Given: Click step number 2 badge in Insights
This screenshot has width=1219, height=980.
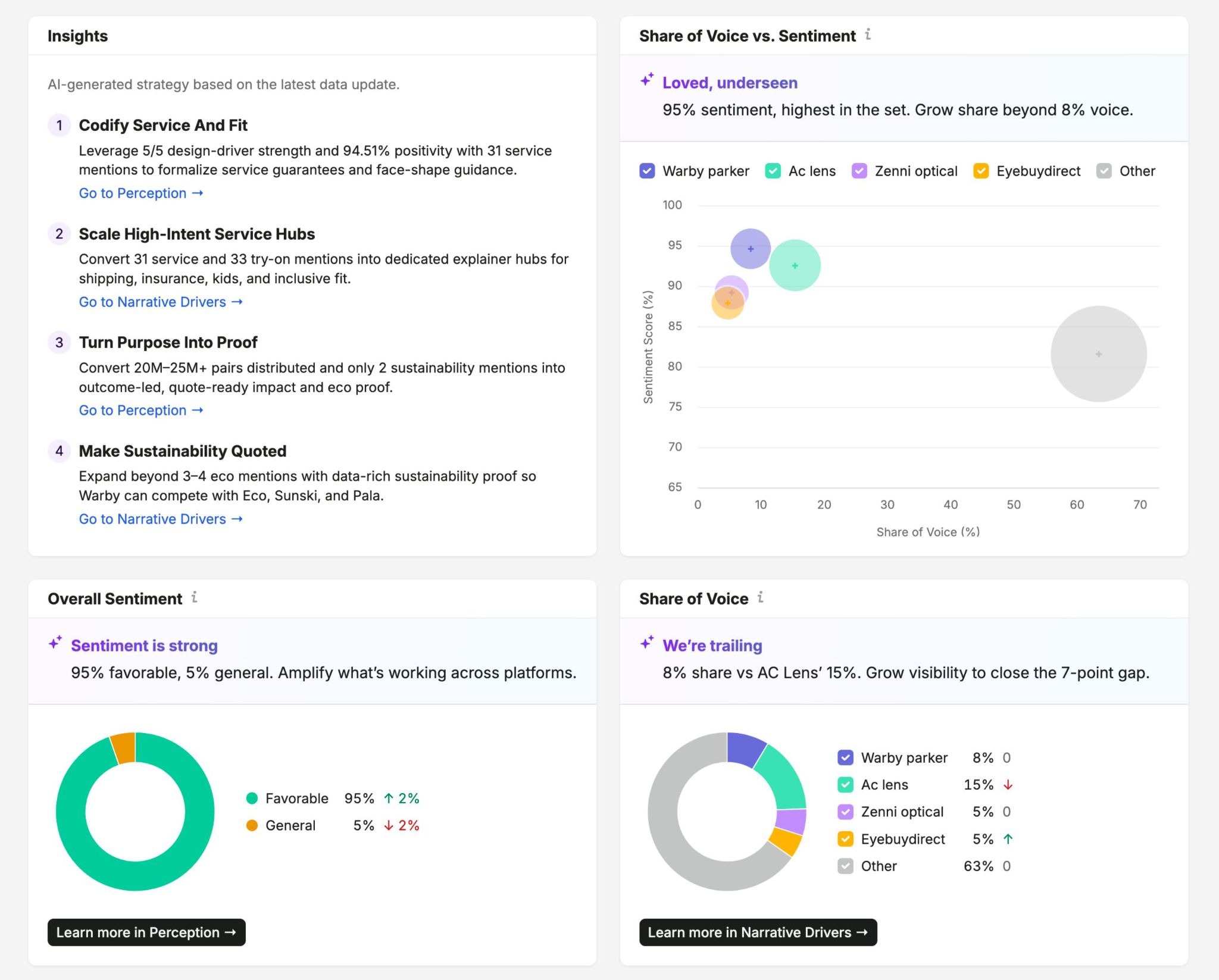Looking at the screenshot, I should (59, 234).
